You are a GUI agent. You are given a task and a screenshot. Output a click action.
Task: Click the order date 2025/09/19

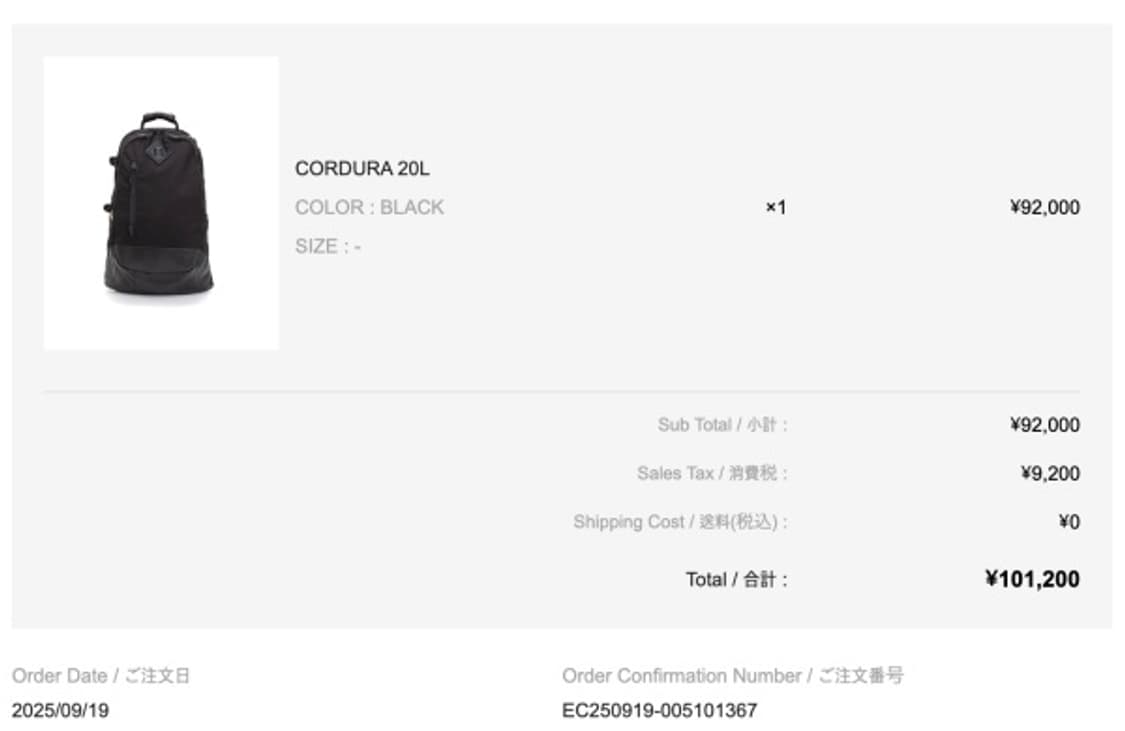click(60, 710)
